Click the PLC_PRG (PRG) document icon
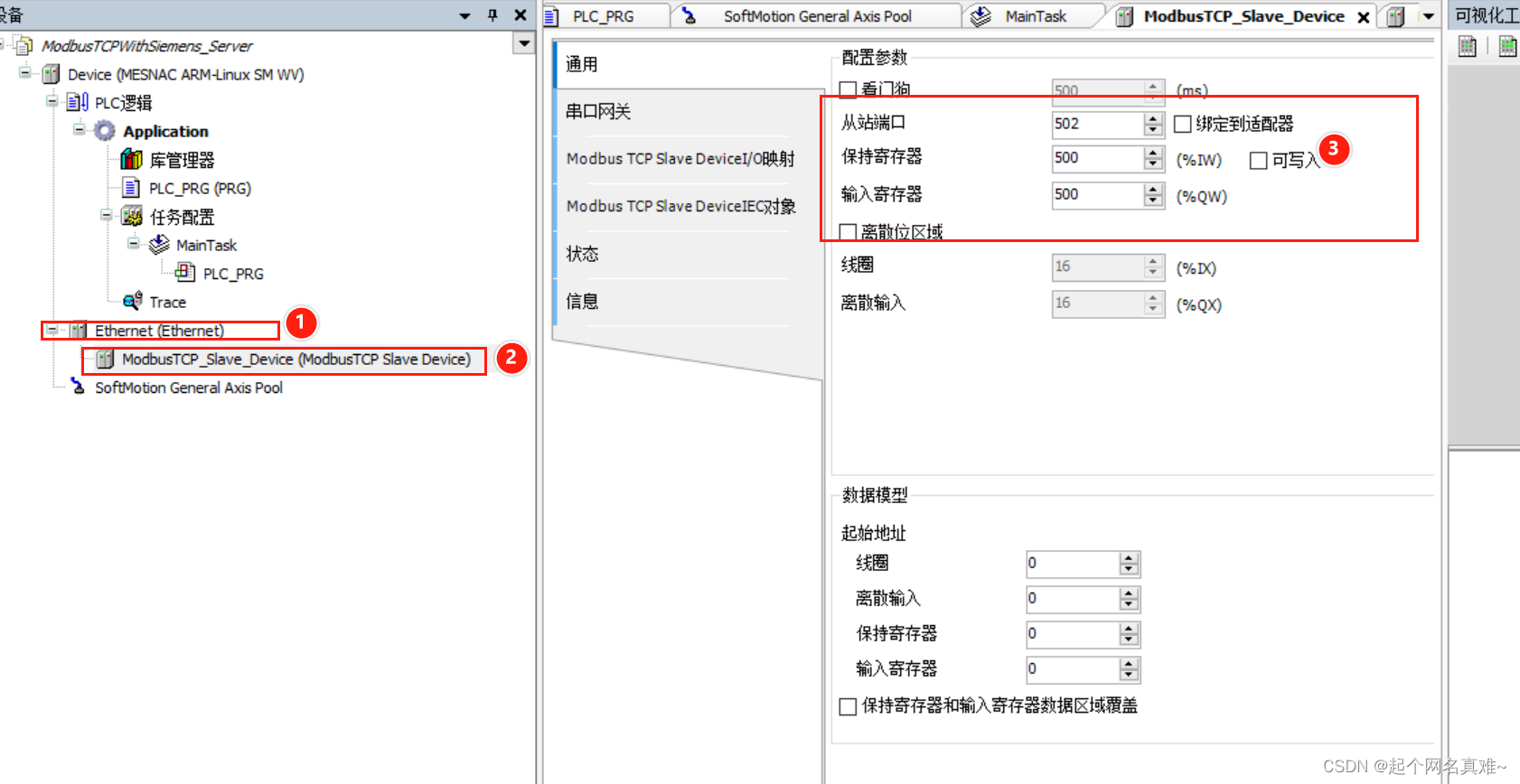1520x784 pixels. [131, 188]
